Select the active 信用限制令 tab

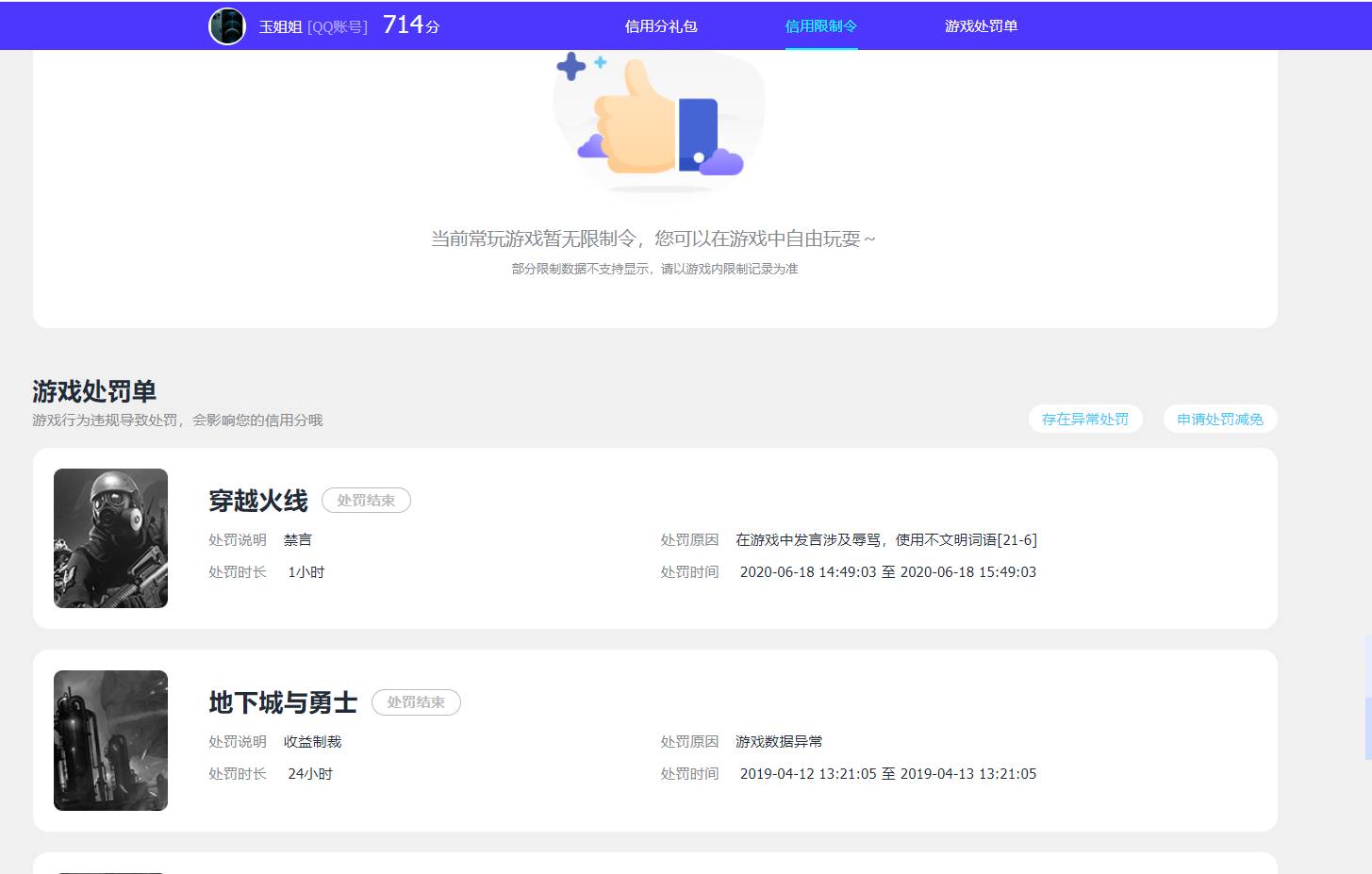pyautogui.click(x=819, y=25)
